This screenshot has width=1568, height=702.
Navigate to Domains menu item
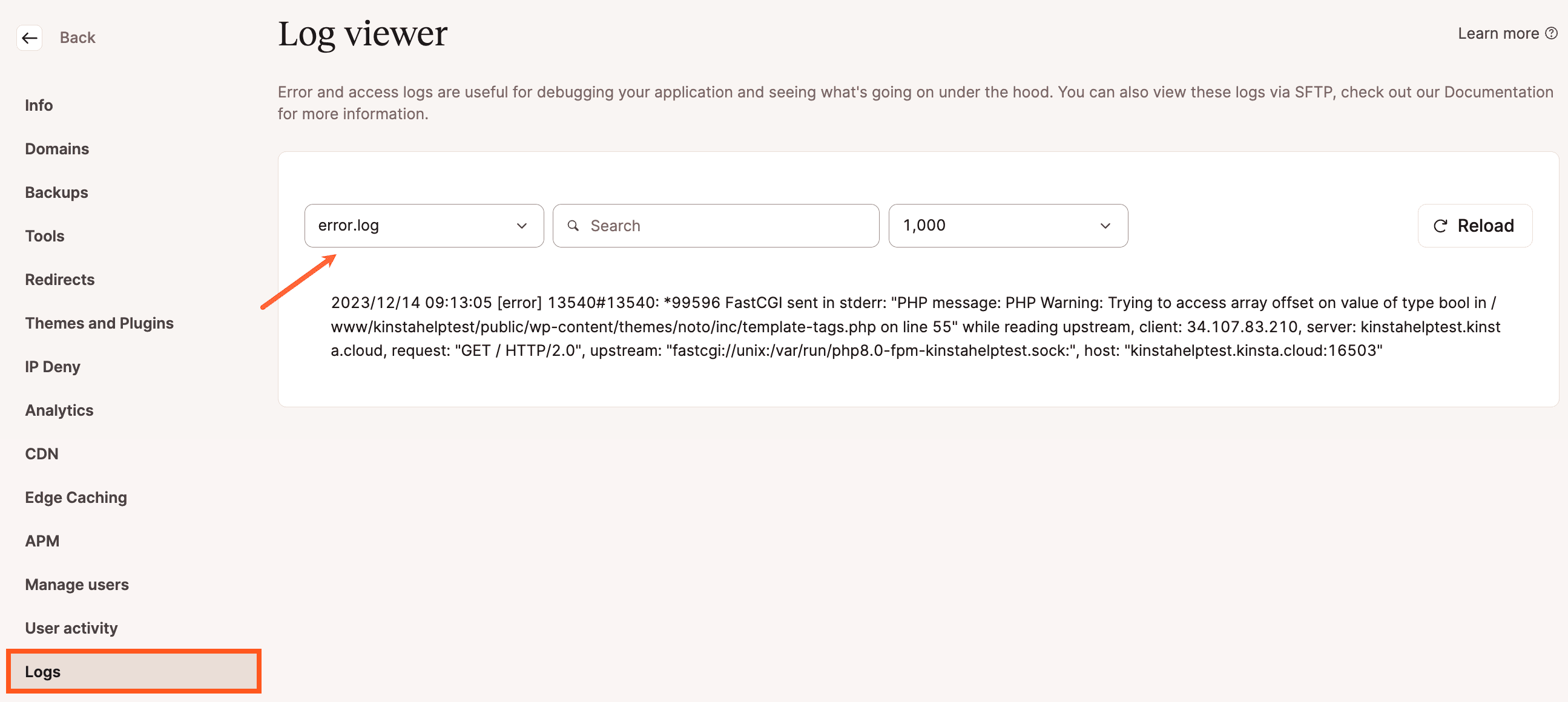tap(57, 148)
